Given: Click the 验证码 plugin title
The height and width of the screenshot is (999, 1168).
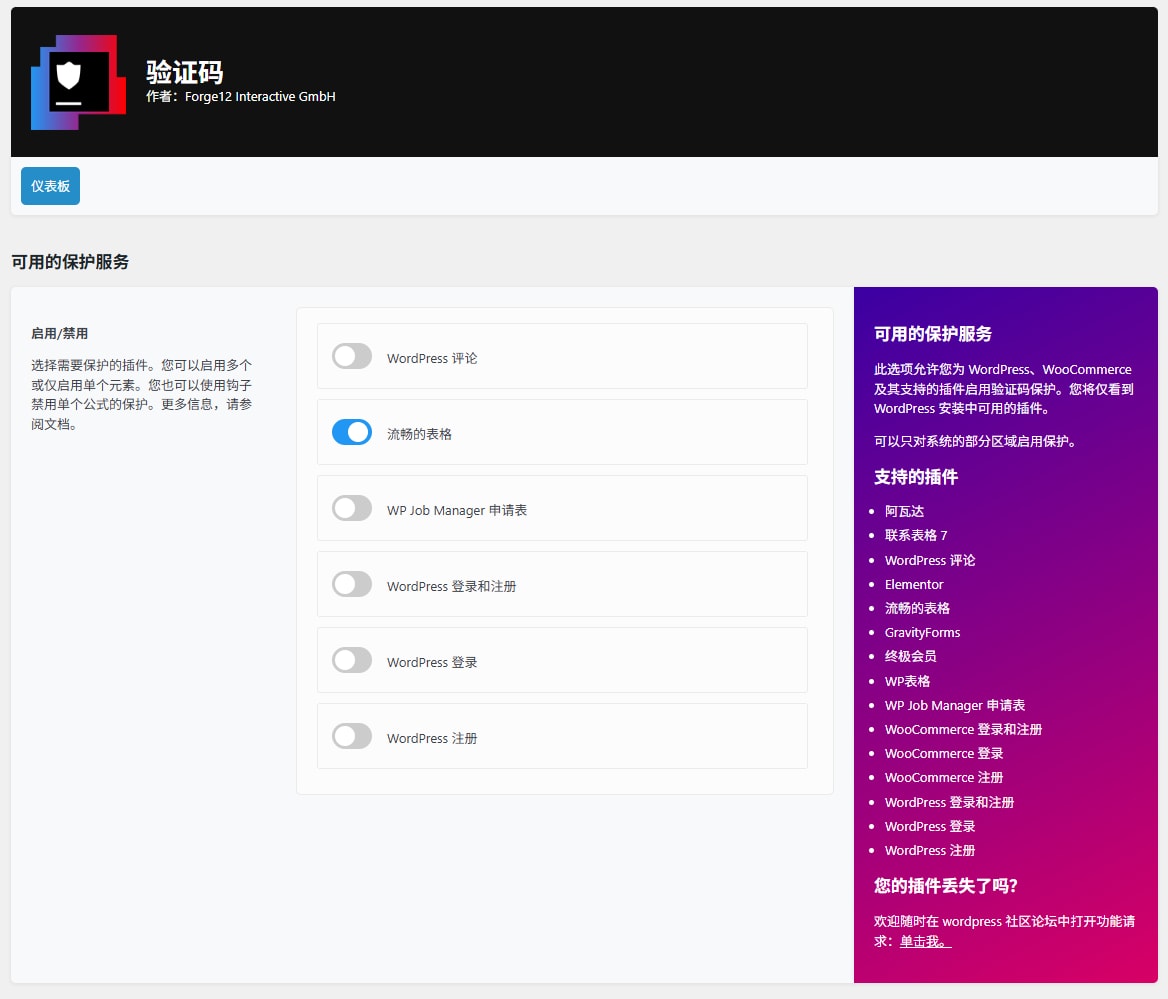Looking at the screenshot, I should tap(186, 71).
